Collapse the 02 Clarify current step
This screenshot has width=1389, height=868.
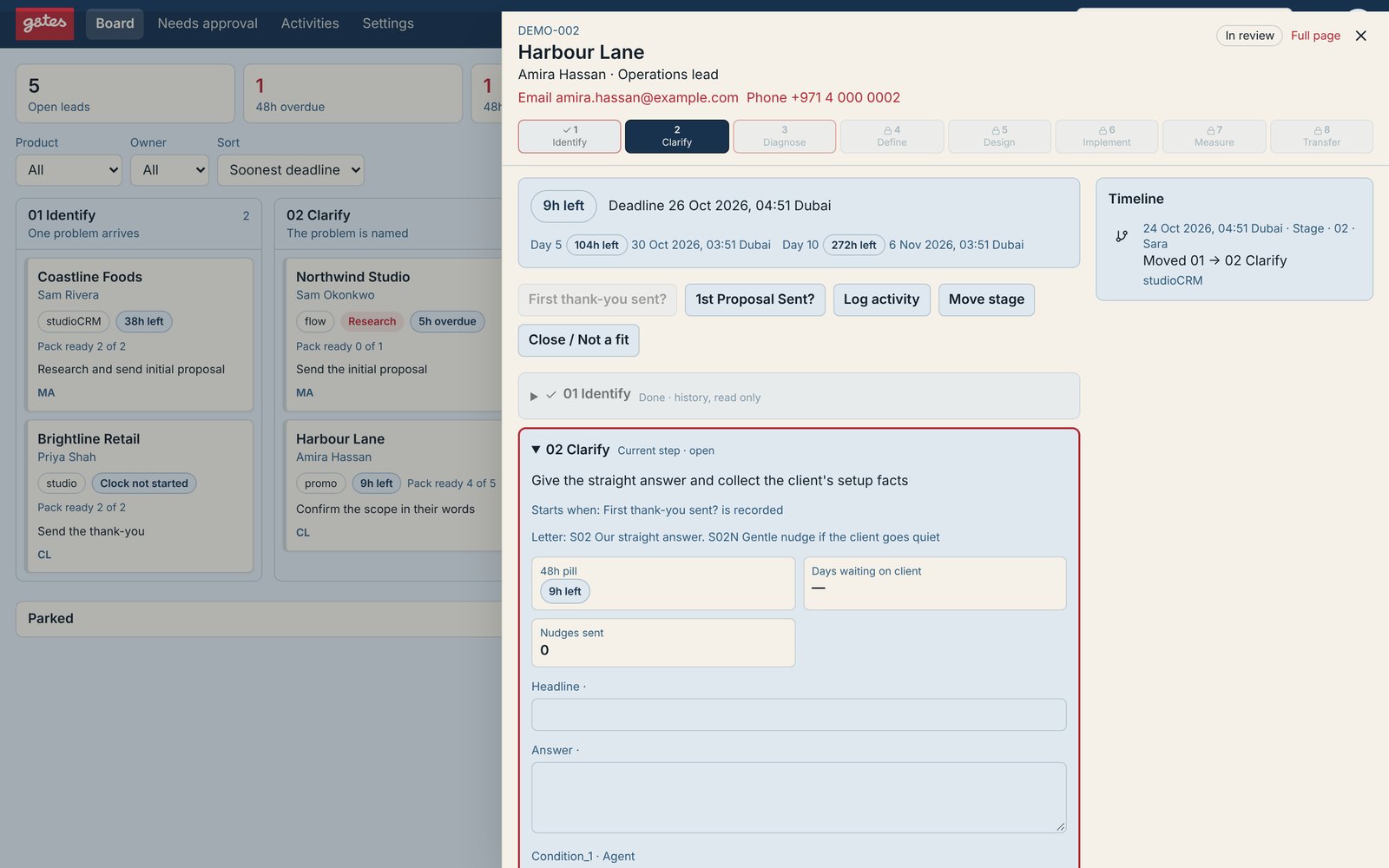coord(536,450)
